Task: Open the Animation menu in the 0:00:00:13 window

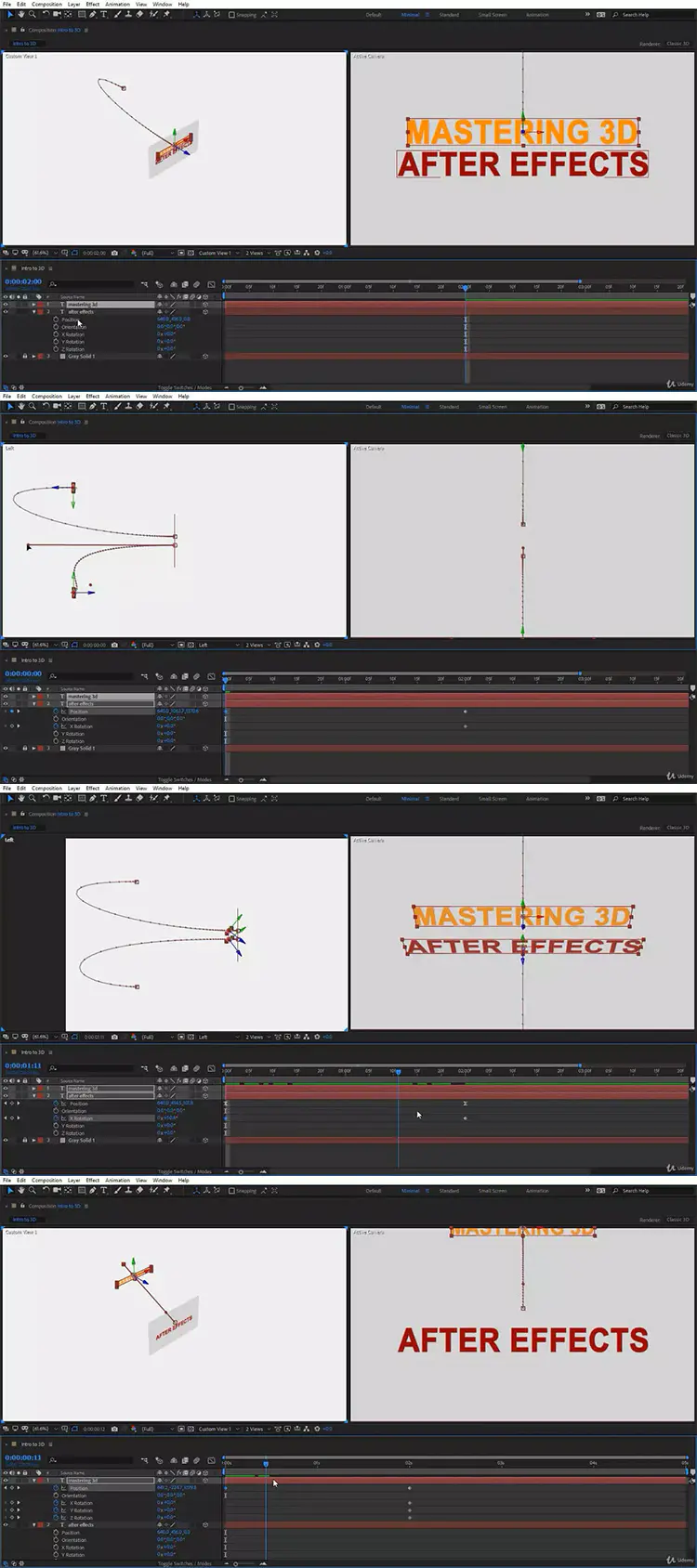Action: tap(117, 1180)
